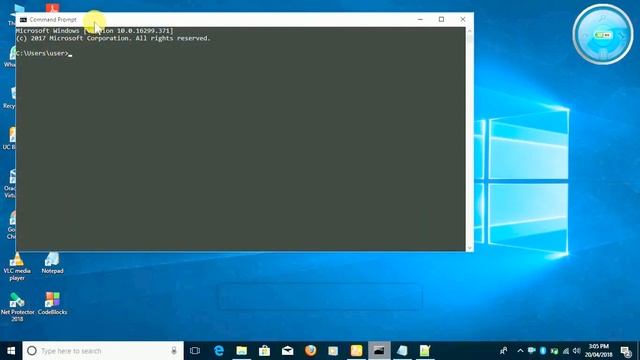Click the Command Prompt scrollbar up arrow
This screenshot has height=360, width=640.
click(469, 31)
